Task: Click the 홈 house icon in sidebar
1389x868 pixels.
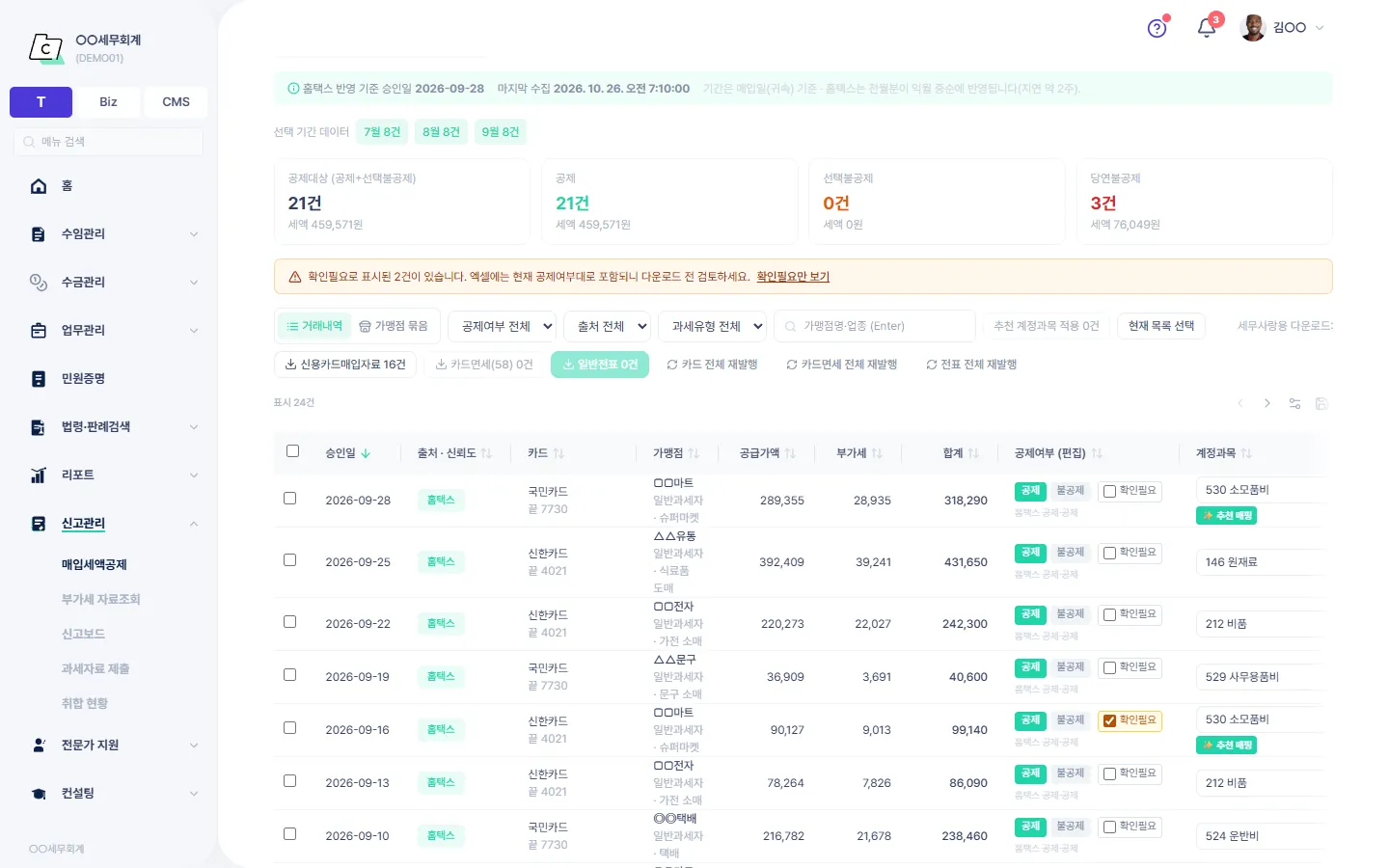Action: coord(39,186)
